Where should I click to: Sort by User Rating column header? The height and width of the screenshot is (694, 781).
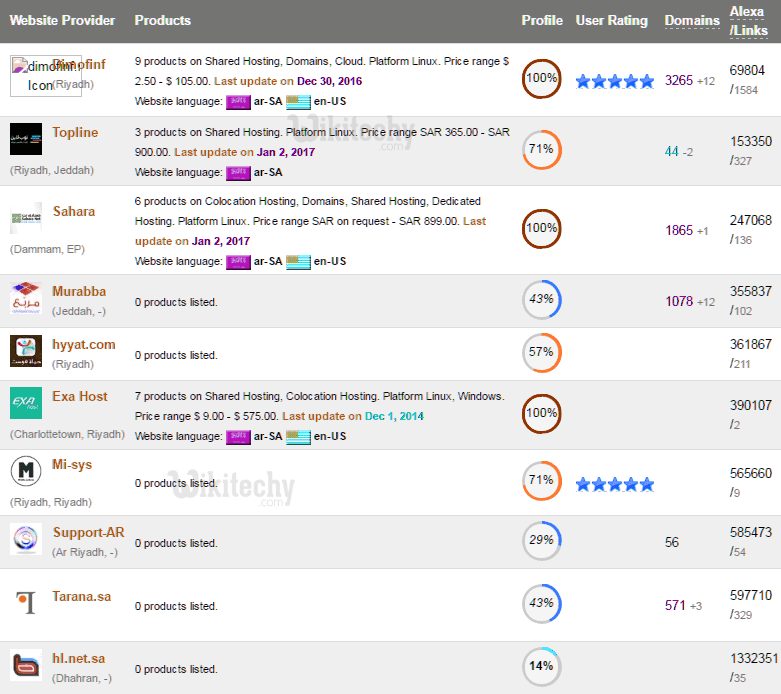pos(612,21)
